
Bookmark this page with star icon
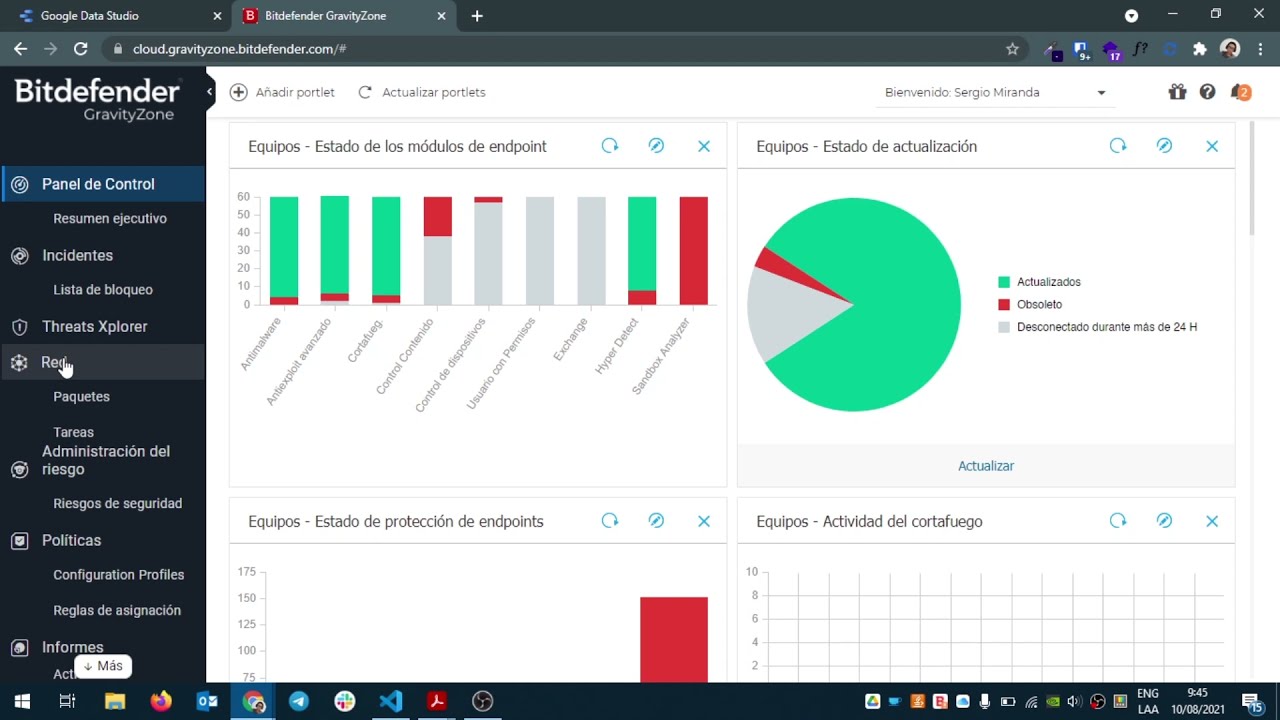pyautogui.click(x=1012, y=49)
